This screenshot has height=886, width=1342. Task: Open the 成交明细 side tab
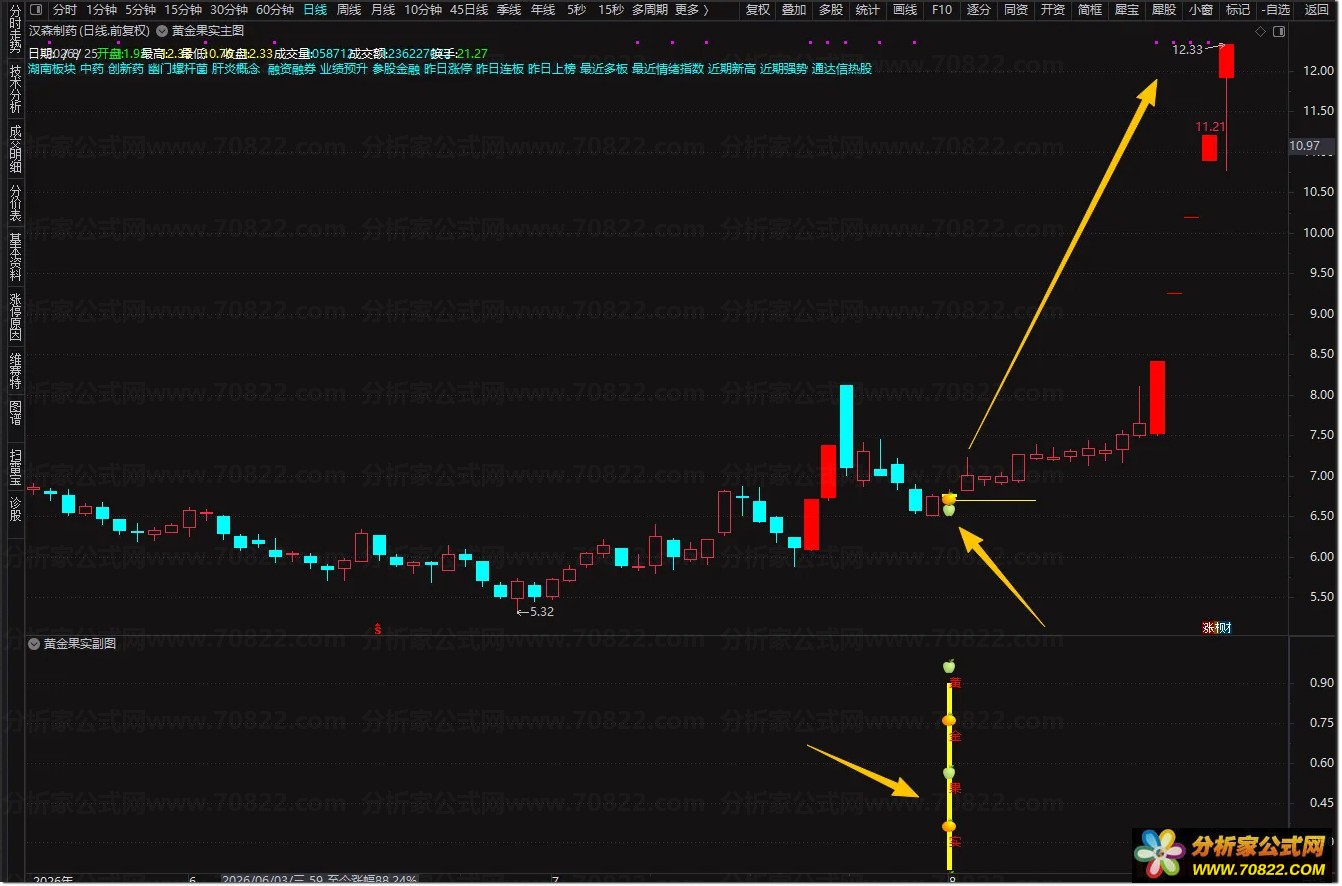click(x=15, y=149)
